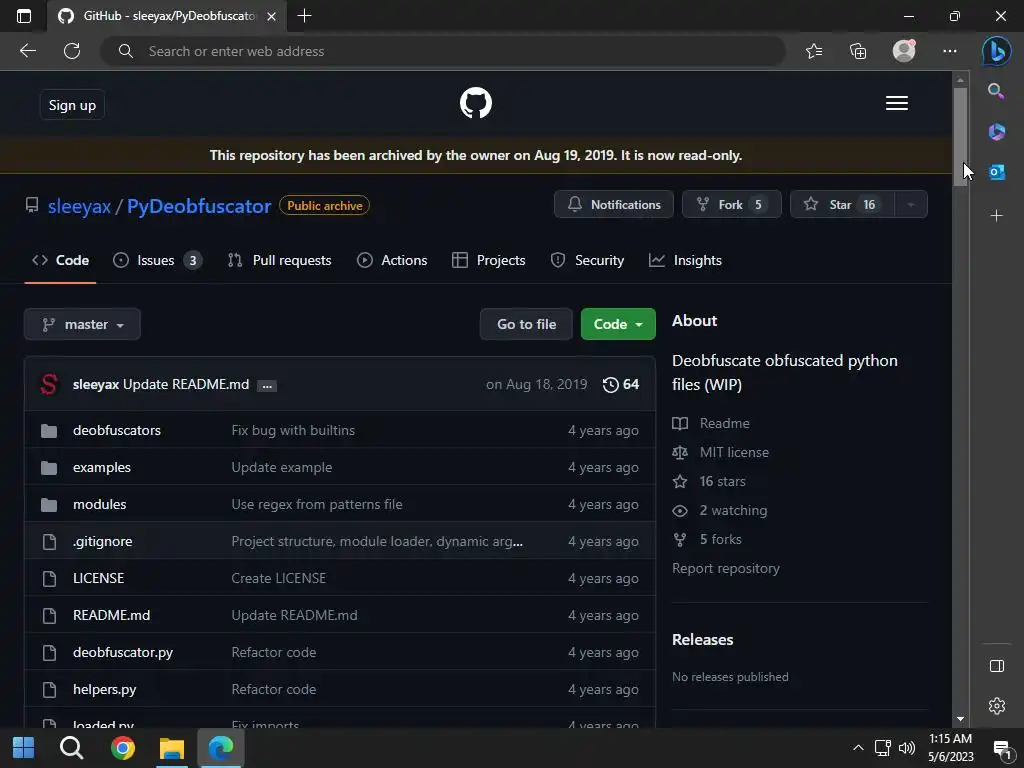This screenshot has height=768, width=1024.
Task: Open the LICENSE file
Action: (99, 579)
